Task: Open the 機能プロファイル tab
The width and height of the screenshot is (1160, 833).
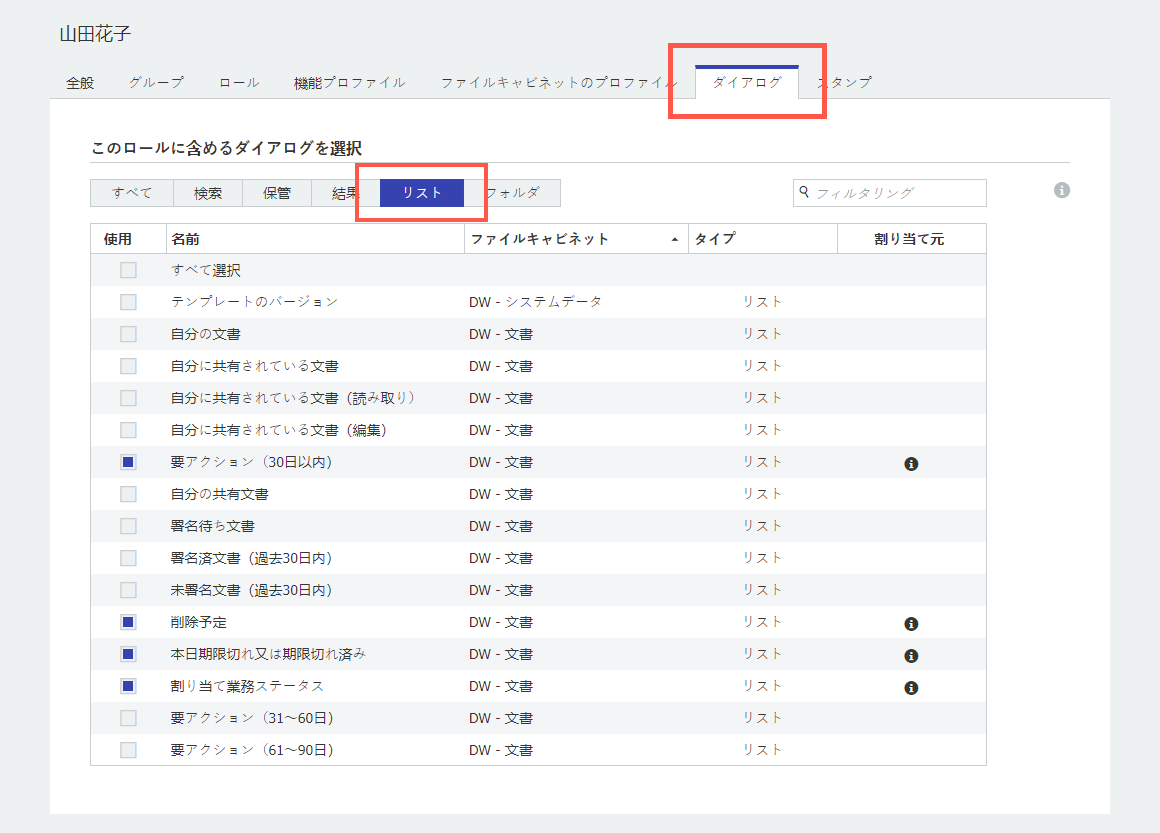Action: [349, 83]
